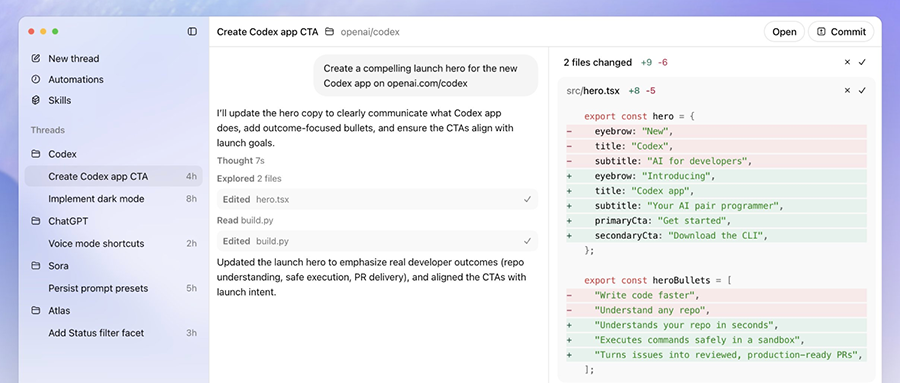Click the added line "Understands your repo in seconds"
Viewport: 900px width, 383px height.
[716, 325]
